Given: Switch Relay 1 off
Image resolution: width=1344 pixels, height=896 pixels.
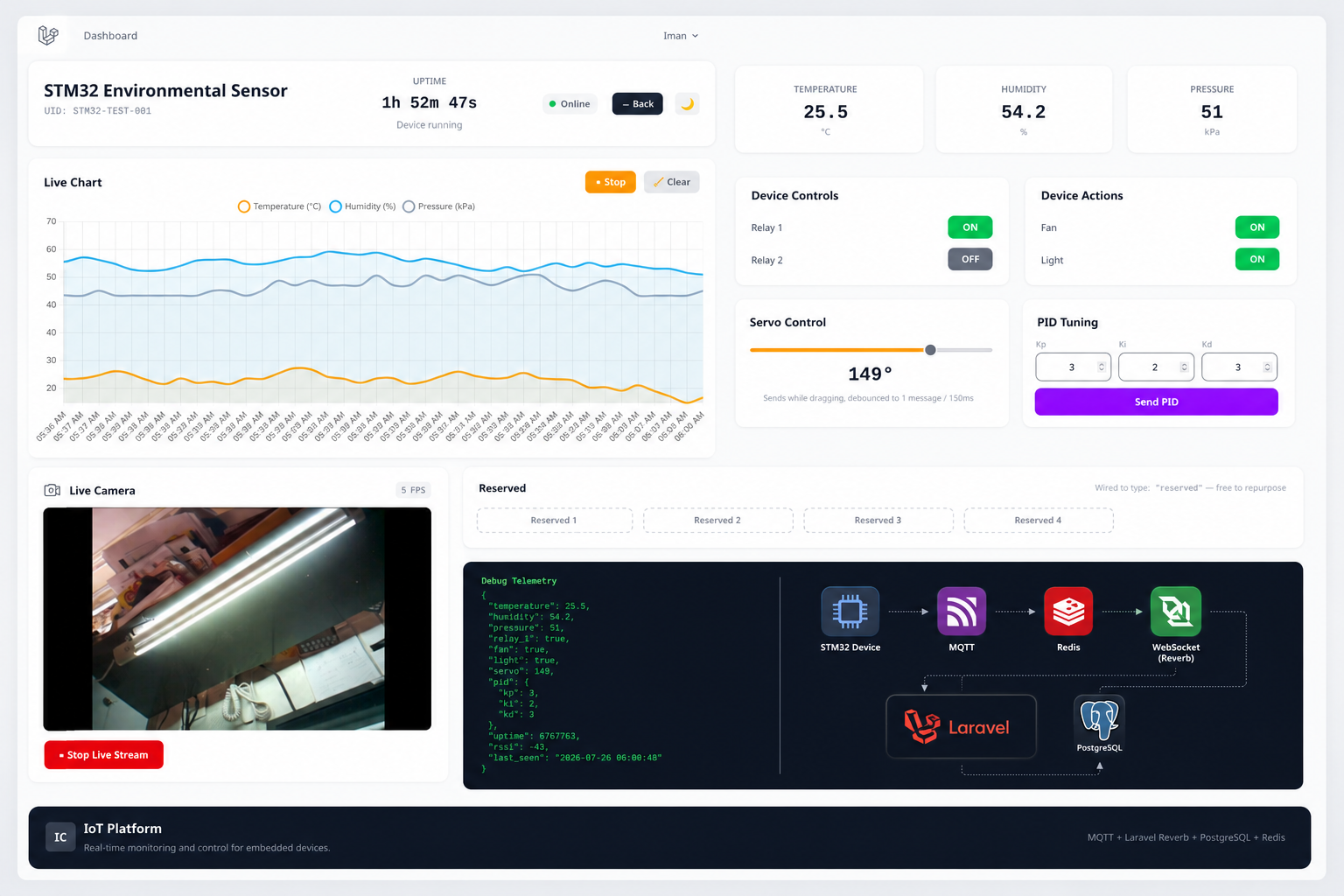Looking at the screenshot, I should (x=970, y=227).
